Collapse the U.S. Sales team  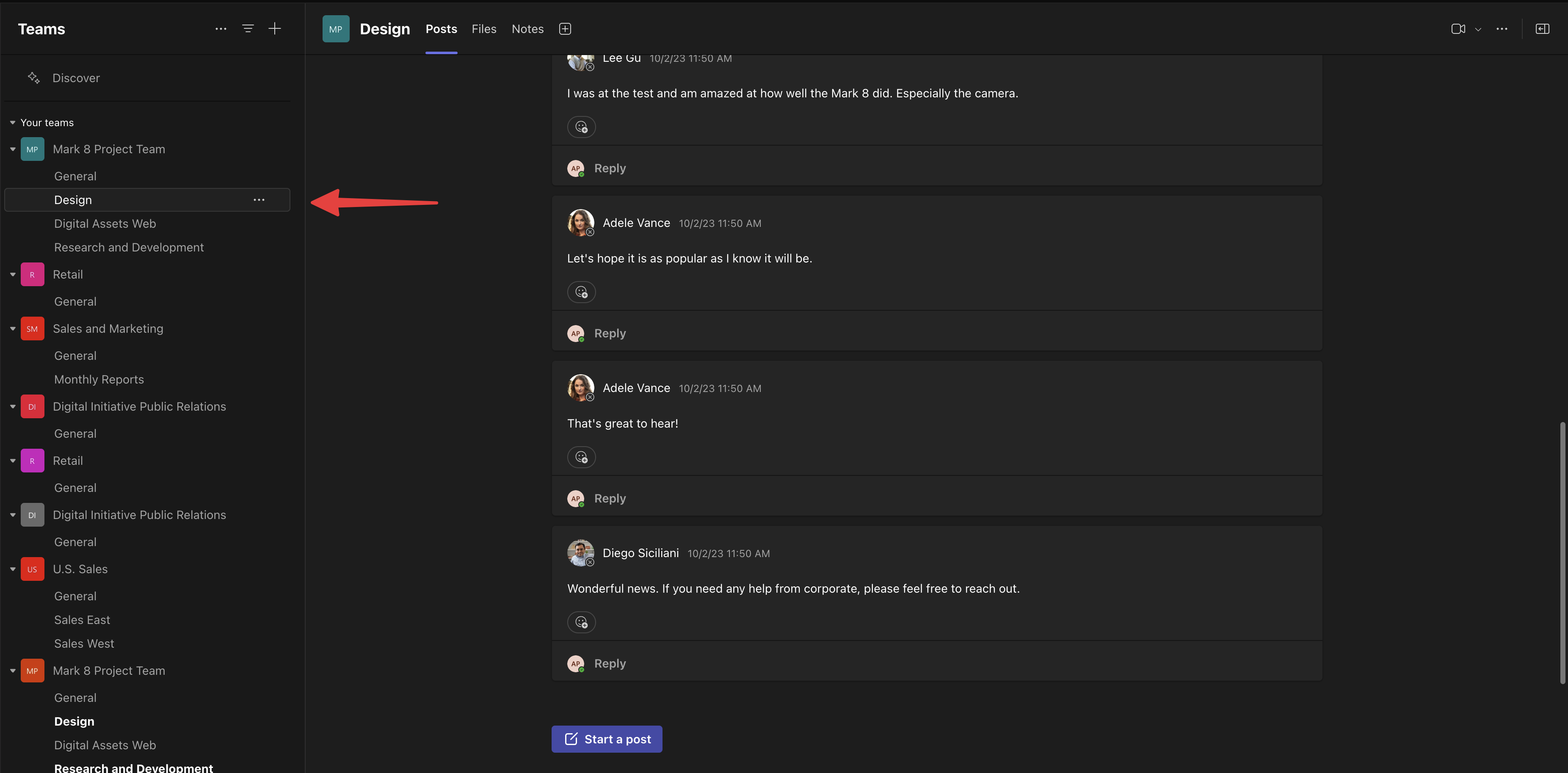[x=12, y=569]
